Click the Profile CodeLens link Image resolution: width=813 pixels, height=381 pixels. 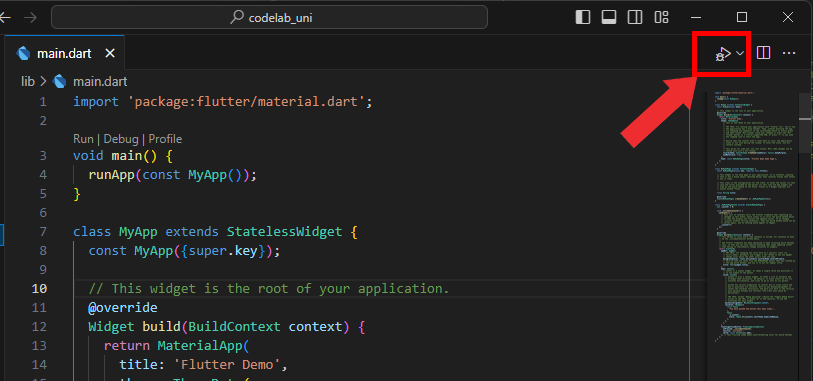pyautogui.click(x=165, y=139)
